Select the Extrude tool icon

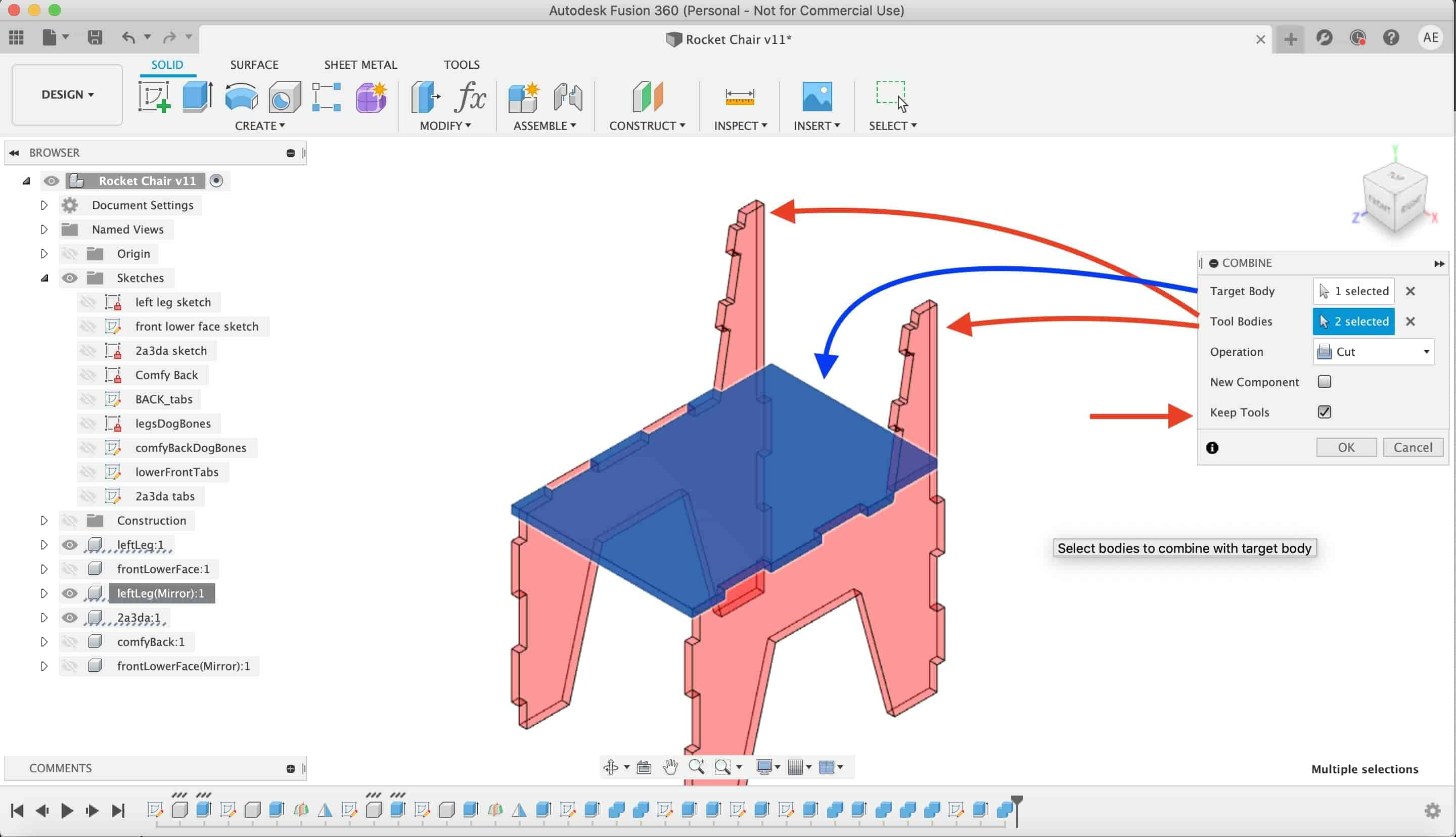click(x=198, y=97)
